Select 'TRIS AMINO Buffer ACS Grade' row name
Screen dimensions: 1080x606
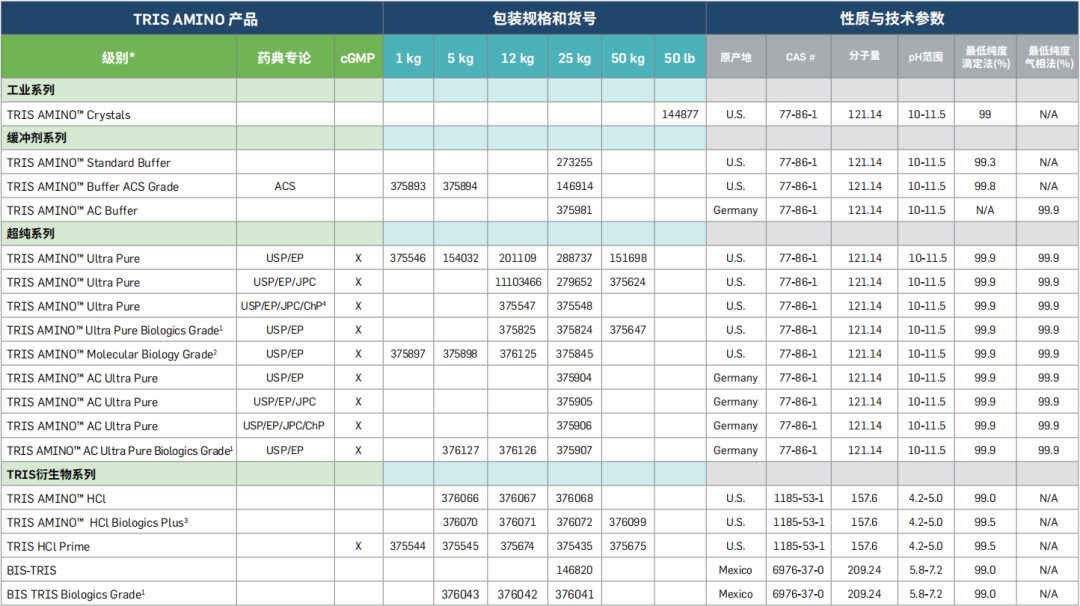point(92,187)
